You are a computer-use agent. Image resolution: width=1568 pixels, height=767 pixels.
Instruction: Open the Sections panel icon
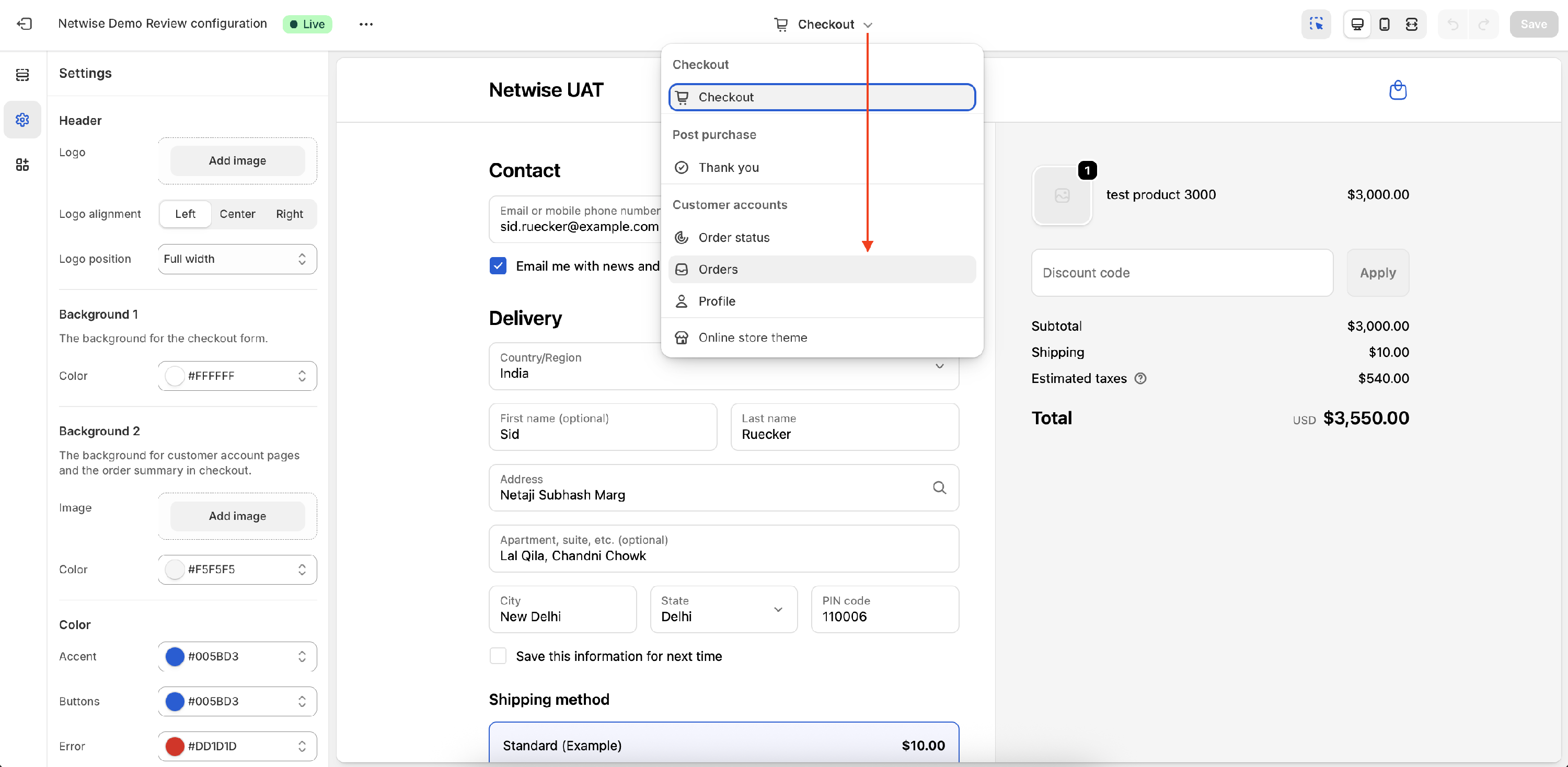[22, 75]
